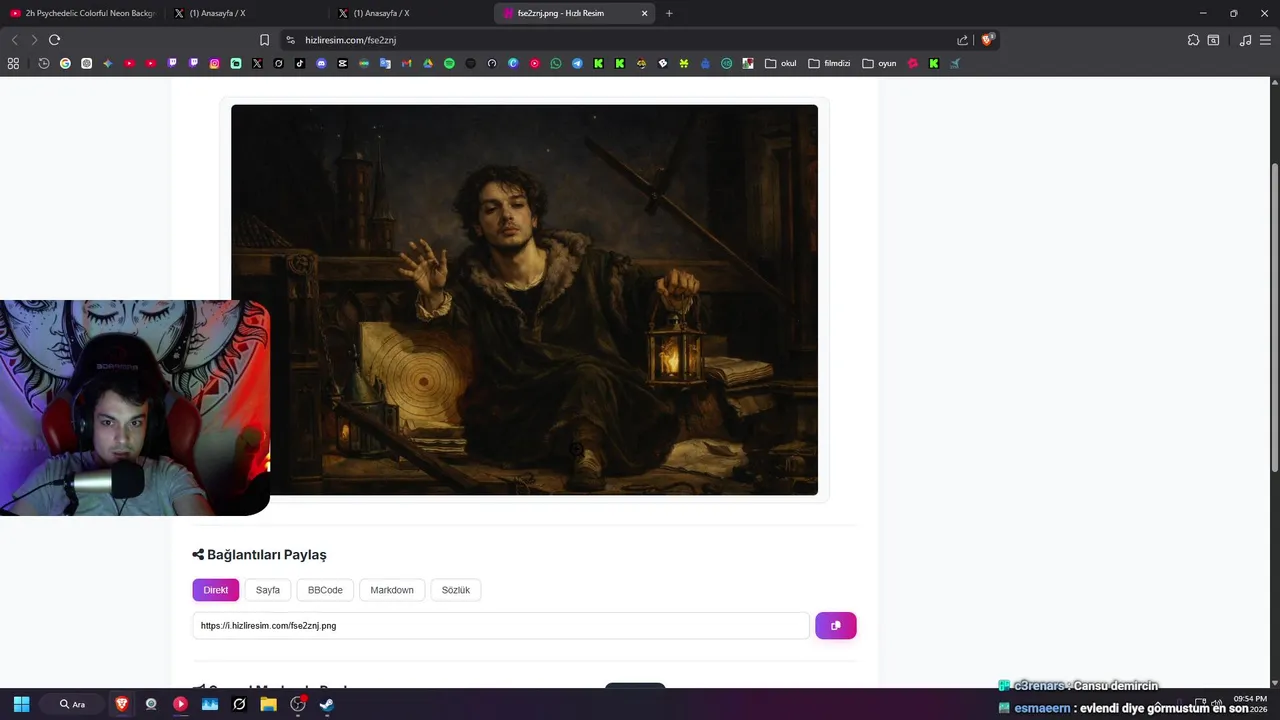Open the X bookmark in bookmarks bar
Viewport: 1280px width, 720px height.
coord(257,63)
